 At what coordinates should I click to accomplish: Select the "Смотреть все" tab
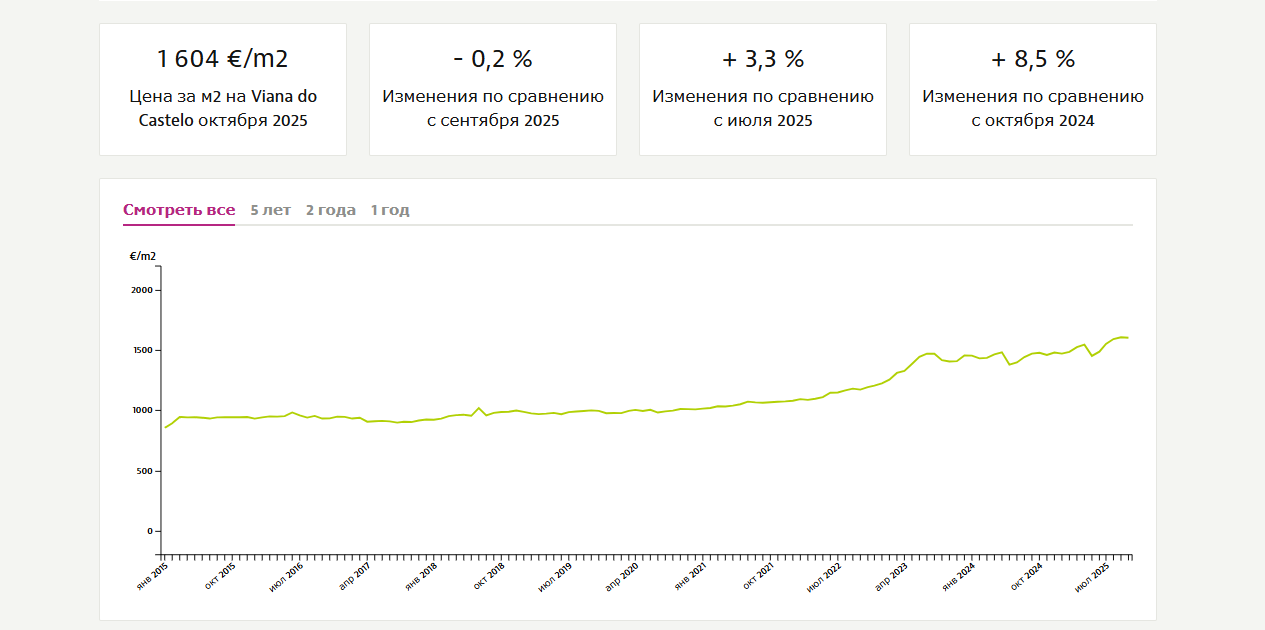click(x=179, y=210)
